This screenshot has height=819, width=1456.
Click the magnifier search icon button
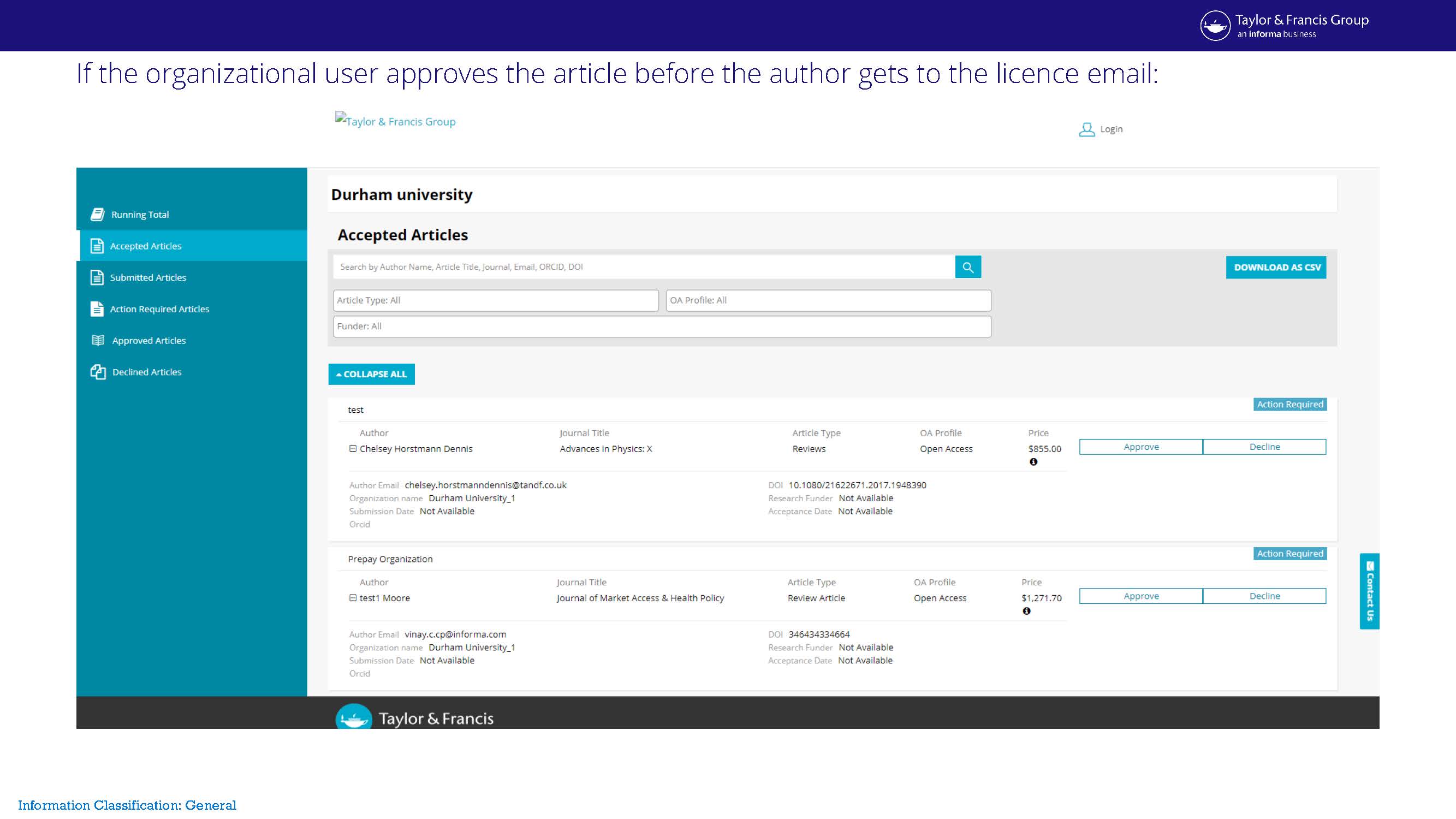967,267
